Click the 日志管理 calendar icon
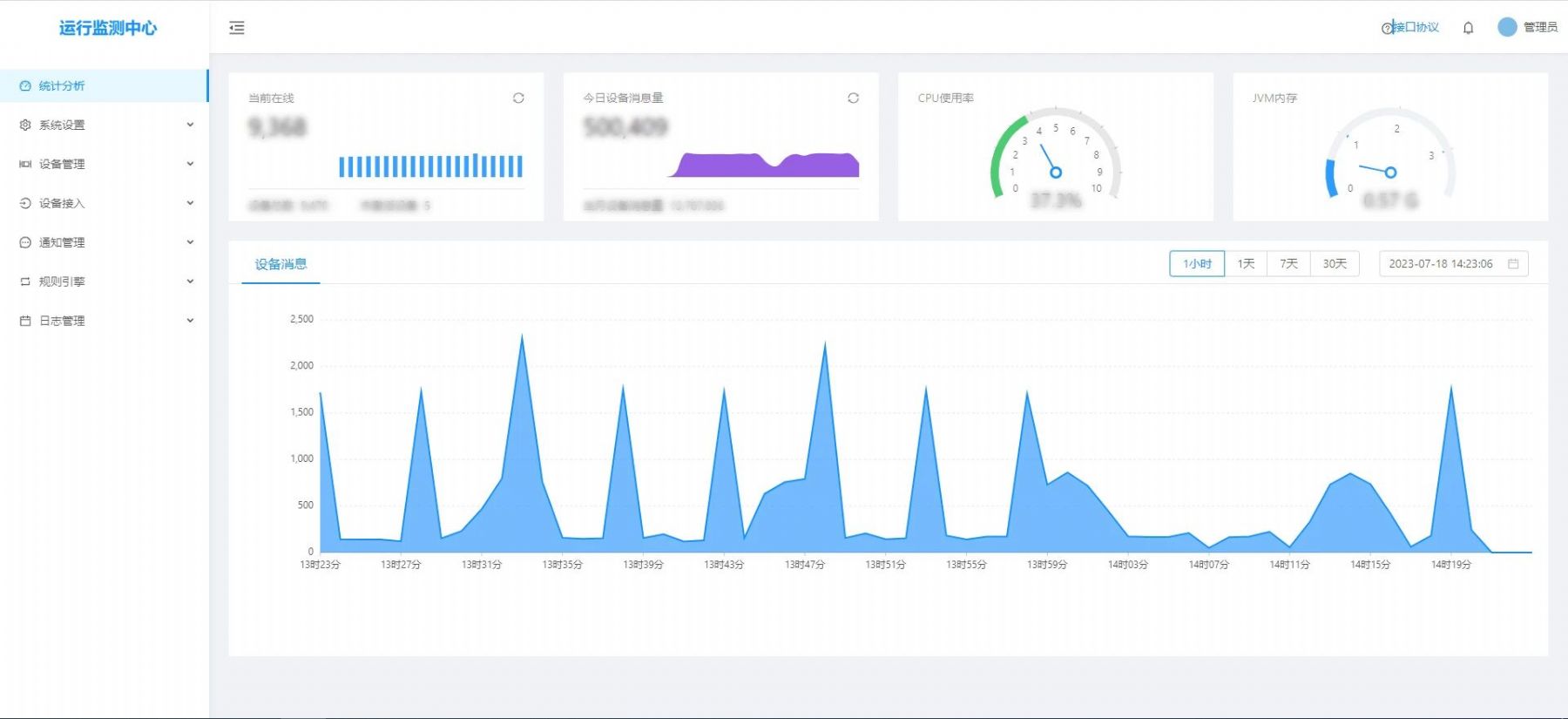The height and width of the screenshot is (719, 1568). coord(25,321)
